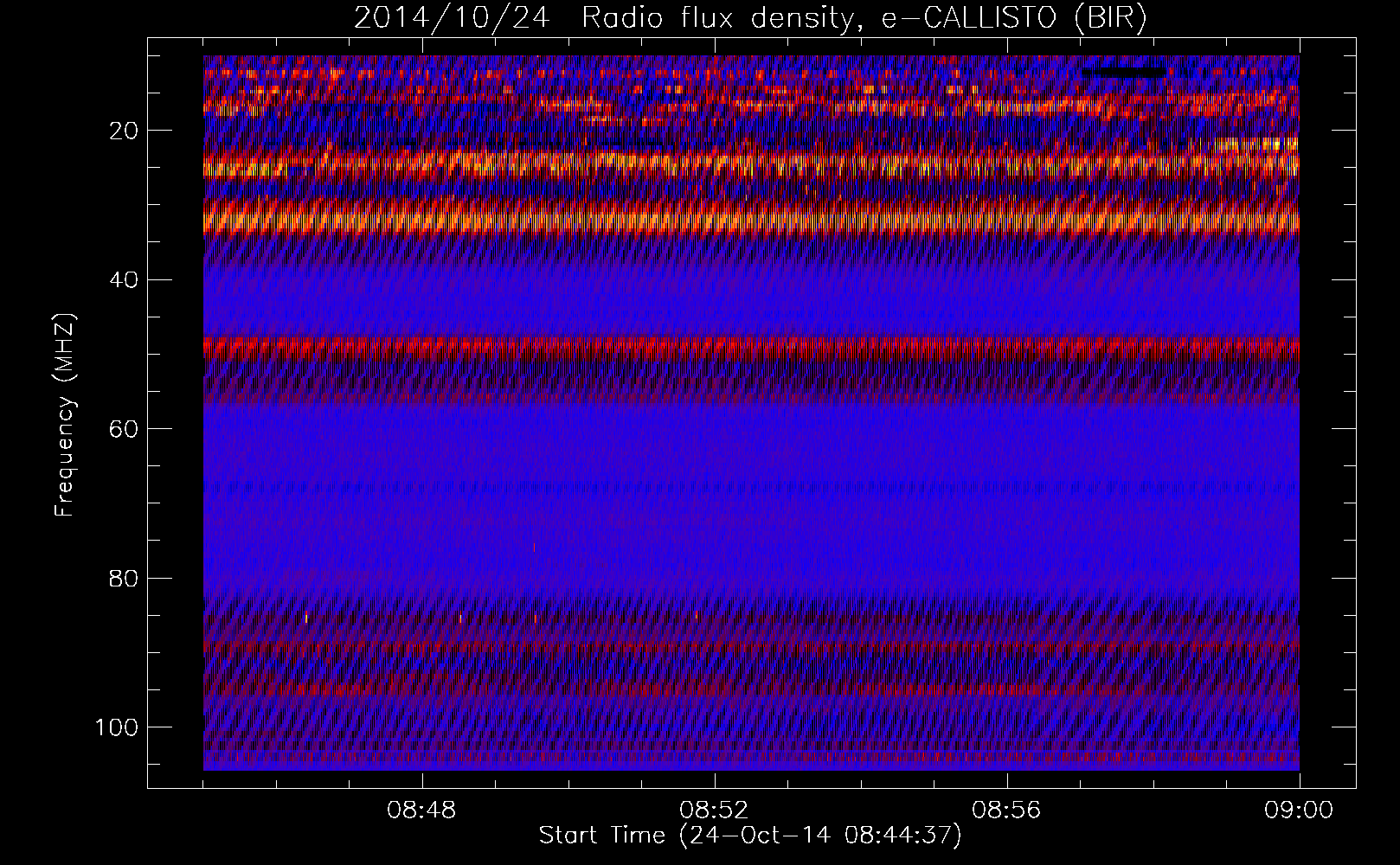The image size is (1400, 865).
Task: Click the 'Start Time (24-Oct-14 08:44:37)' label
Action: [750, 836]
